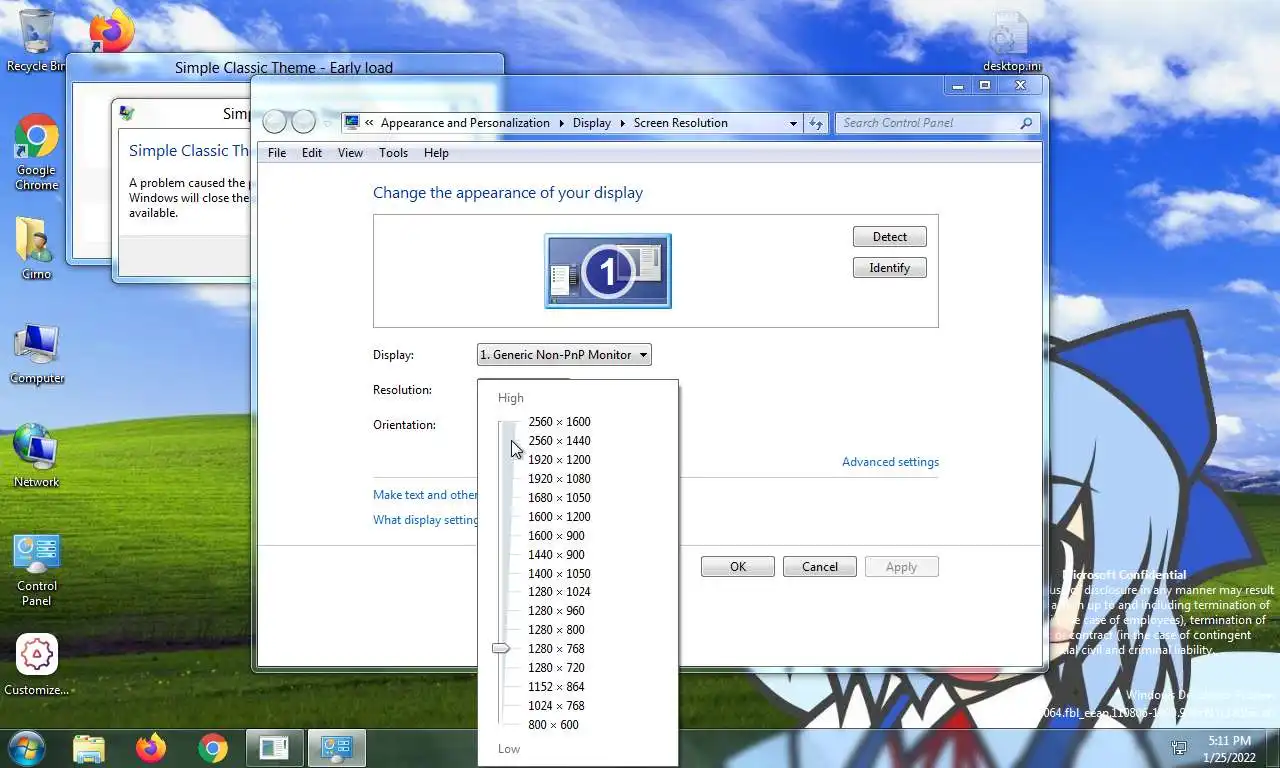Image resolution: width=1280 pixels, height=768 pixels.
Task: Expand the breadcrumb arrow after Display
Action: 622,123
